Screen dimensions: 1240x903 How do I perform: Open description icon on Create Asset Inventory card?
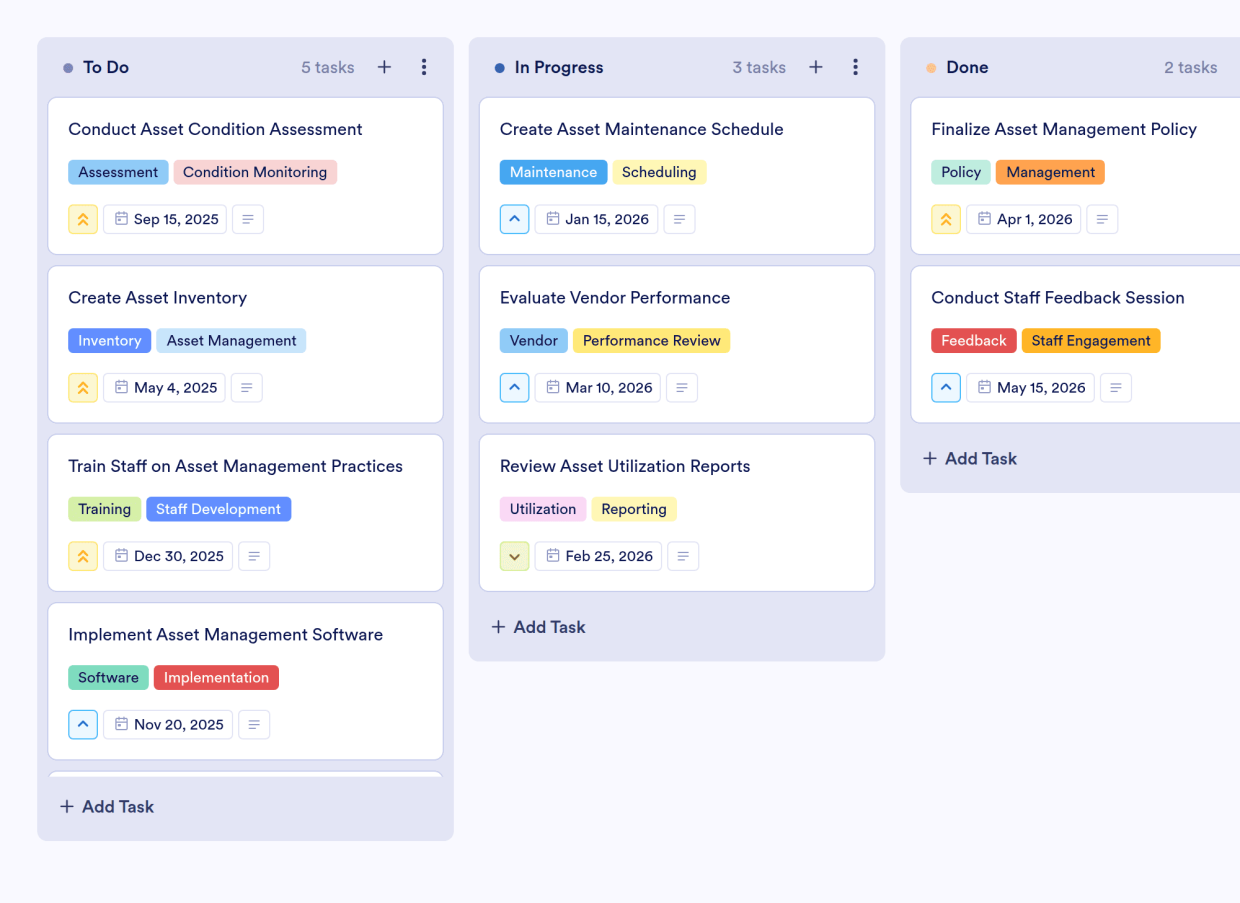(247, 388)
